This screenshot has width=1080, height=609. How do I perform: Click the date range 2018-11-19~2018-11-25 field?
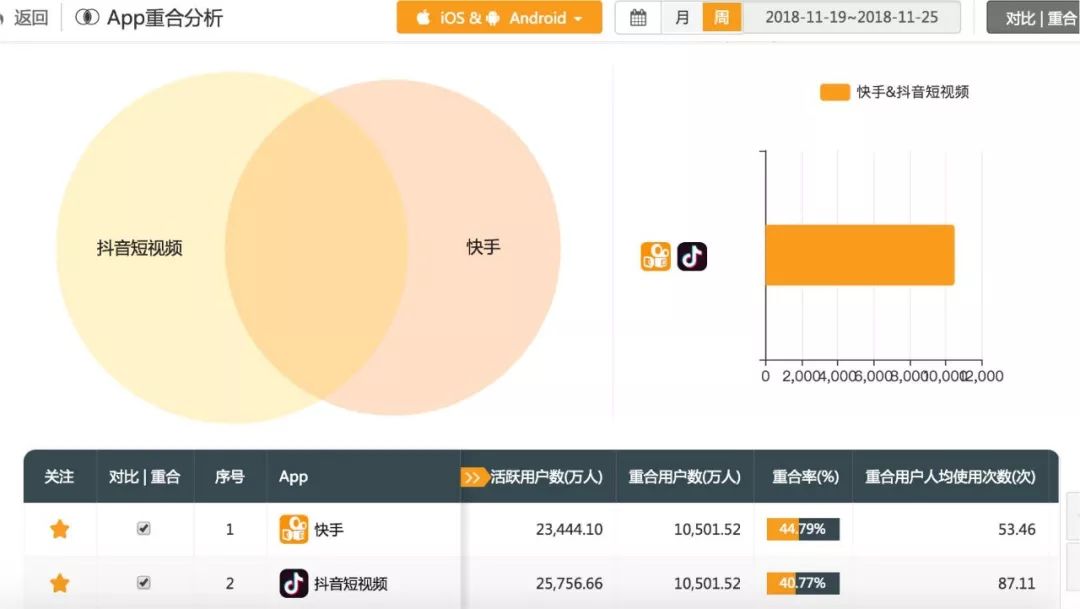(851, 17)
